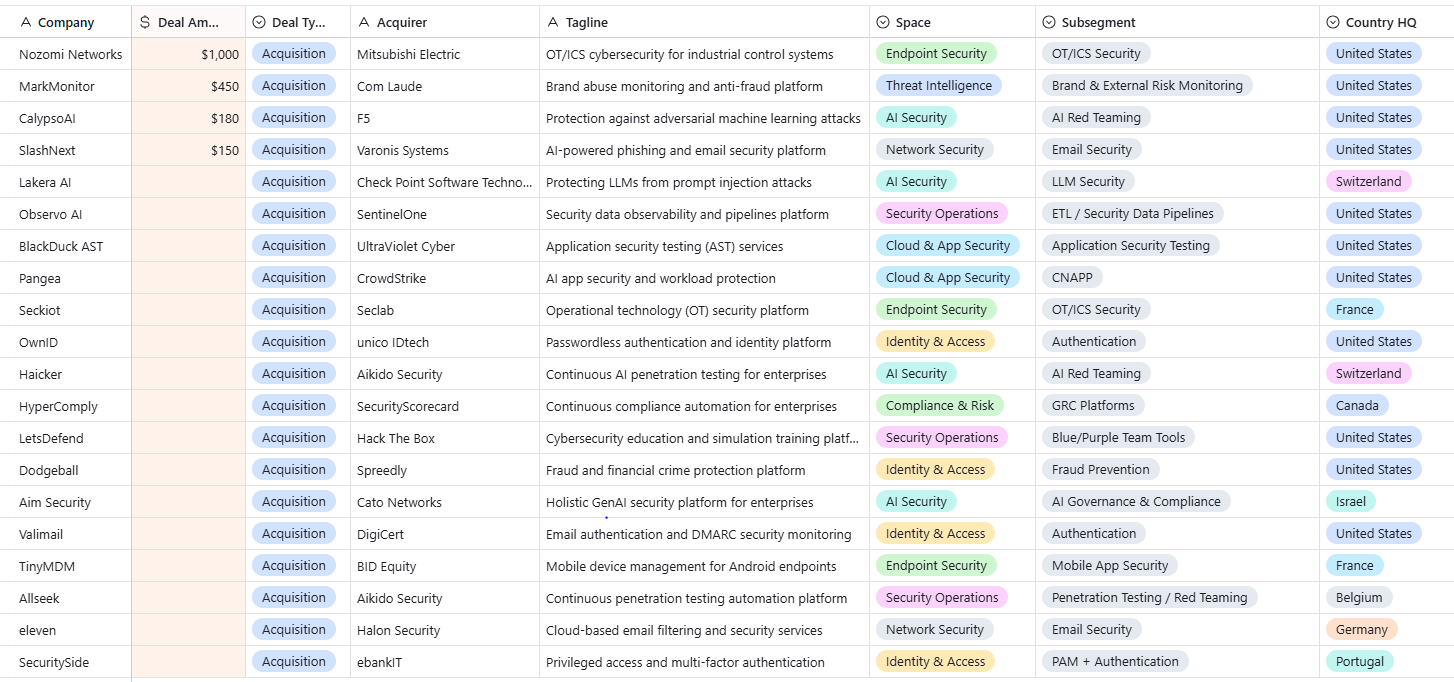The image size is (1454, 682).
Task: Select the Portugal country tag
Action: coord(1360,662)
